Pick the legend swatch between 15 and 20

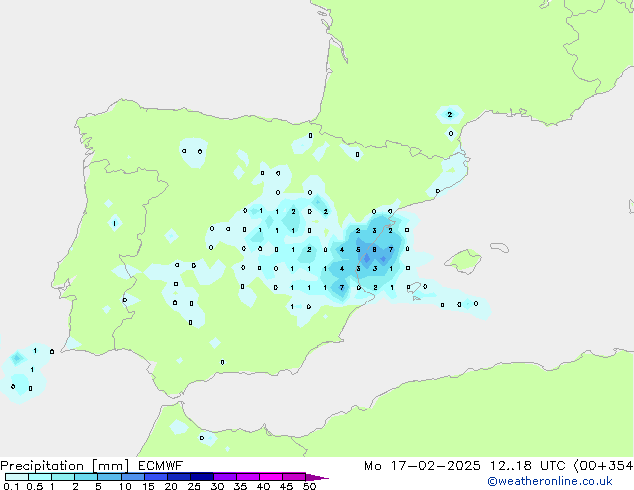tap(156, 477)
